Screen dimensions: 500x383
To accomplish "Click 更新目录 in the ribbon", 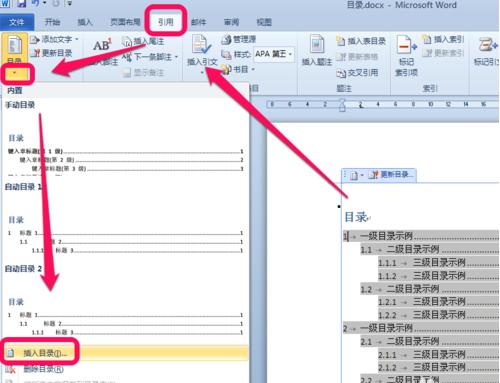I will click(52, 53).
